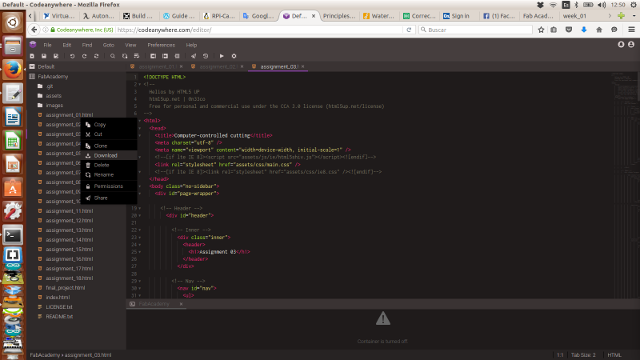Click the Firefox downloads arrow icon
The image size is (640, 360).
(584, 30)
